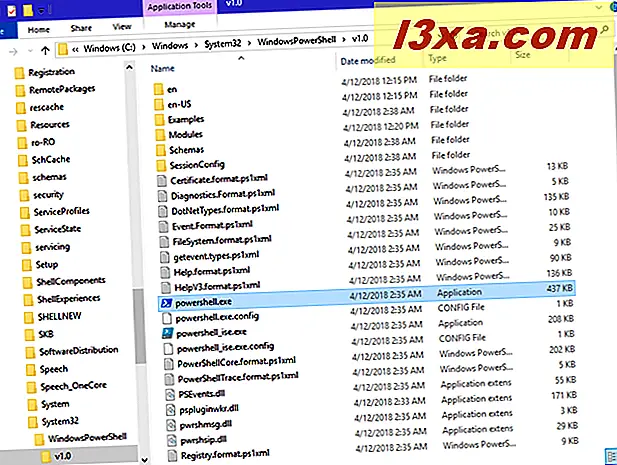Select PSEvents.dll file icon

(170, 395)
